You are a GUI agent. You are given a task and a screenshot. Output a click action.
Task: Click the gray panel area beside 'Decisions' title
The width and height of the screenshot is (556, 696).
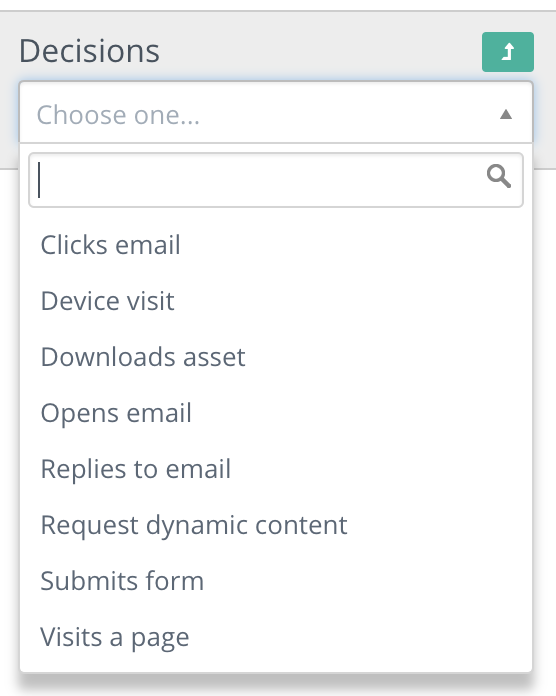click(319, 51)
